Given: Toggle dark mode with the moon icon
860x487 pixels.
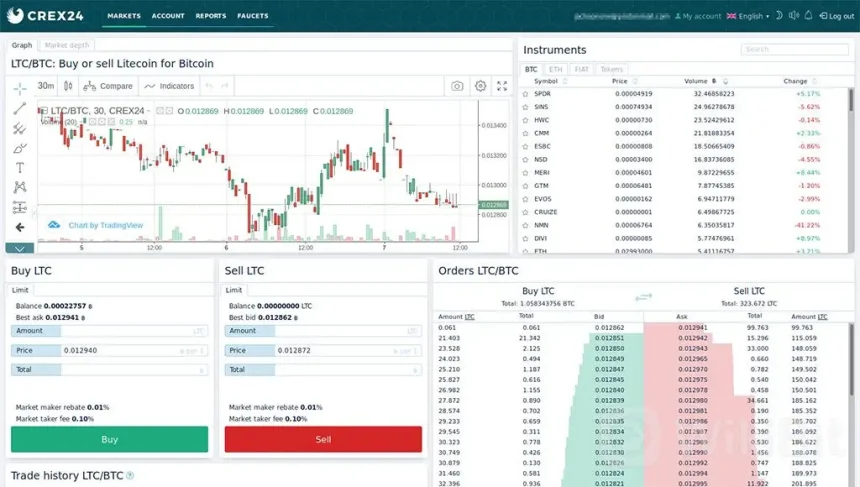Looking at the screenshot, I should pos(781,16).
